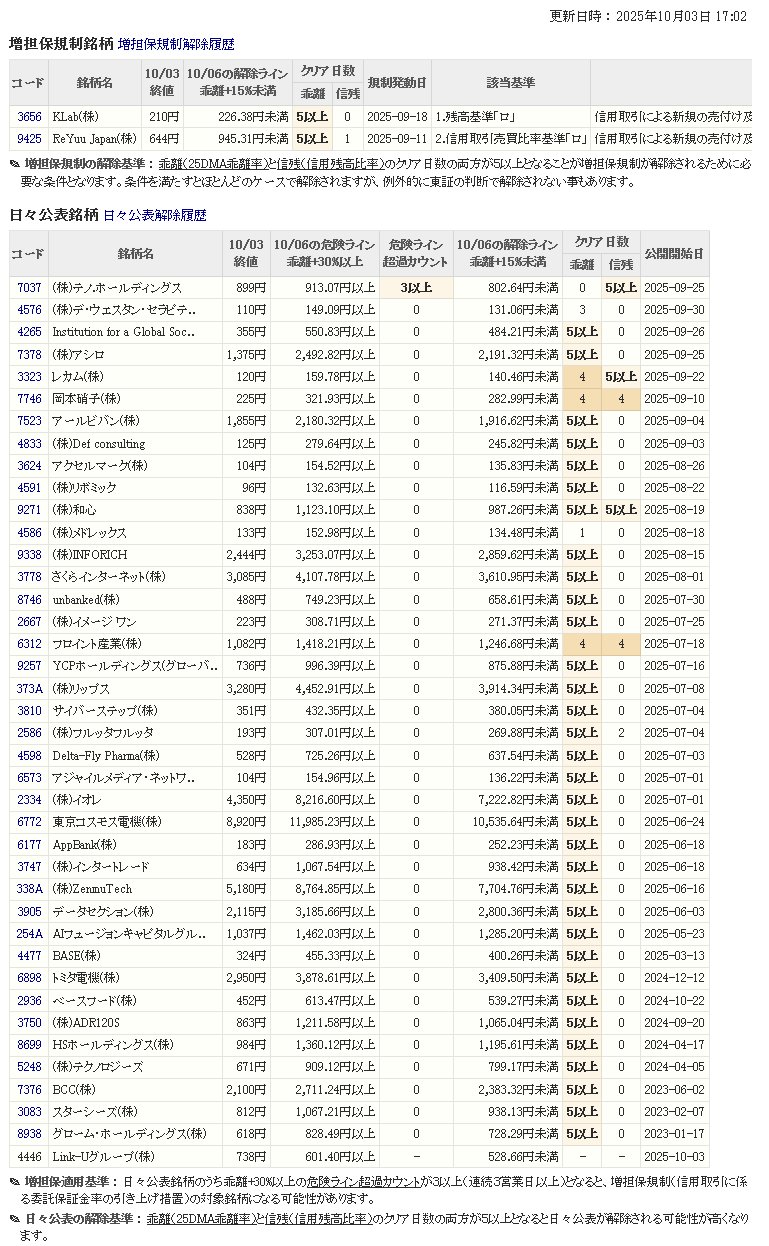Screen dimensions: 769x1246
Task: Select code 6772 東京コスモス電機
Action: coord(29,822)
